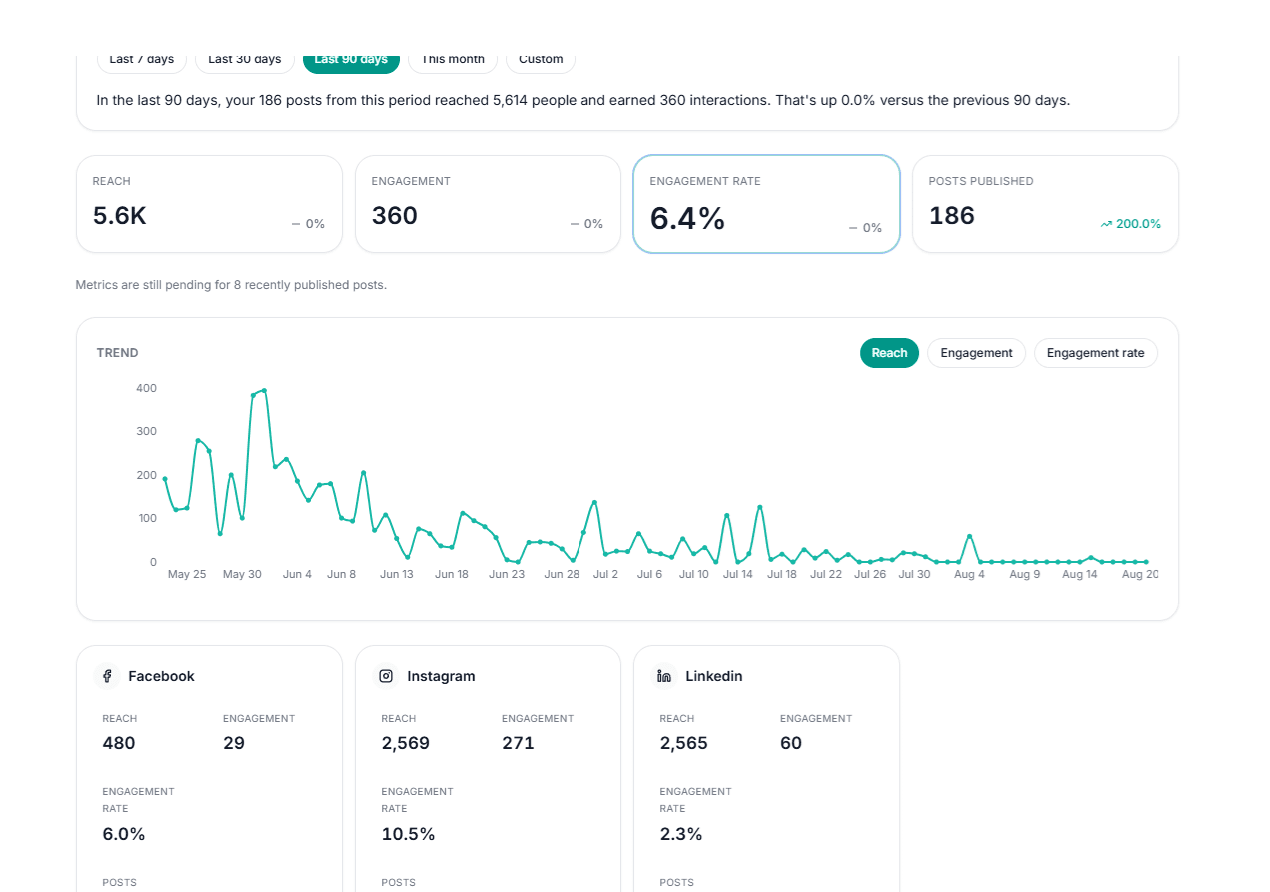Click the Facebook platform icon
This screenshot has height=892, width=1270.
(x=107, y=676)
